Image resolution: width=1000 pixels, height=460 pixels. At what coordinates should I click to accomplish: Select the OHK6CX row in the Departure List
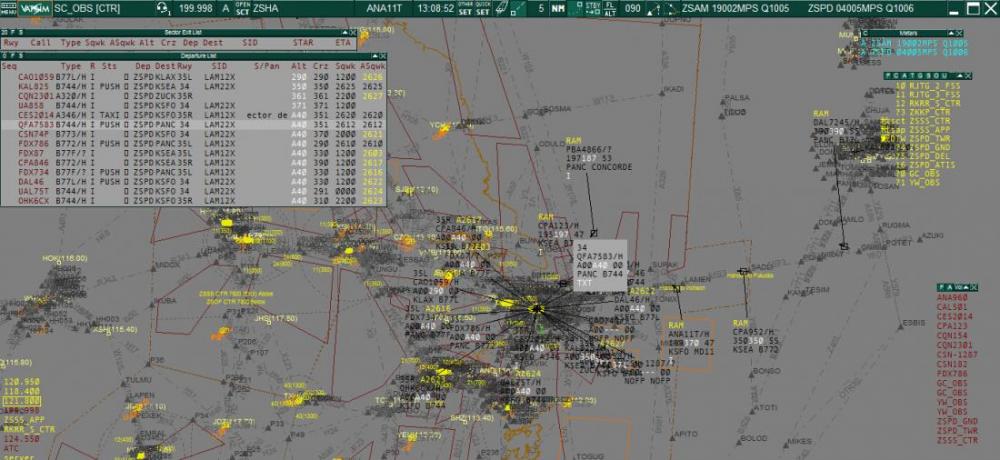coord(193,200)
